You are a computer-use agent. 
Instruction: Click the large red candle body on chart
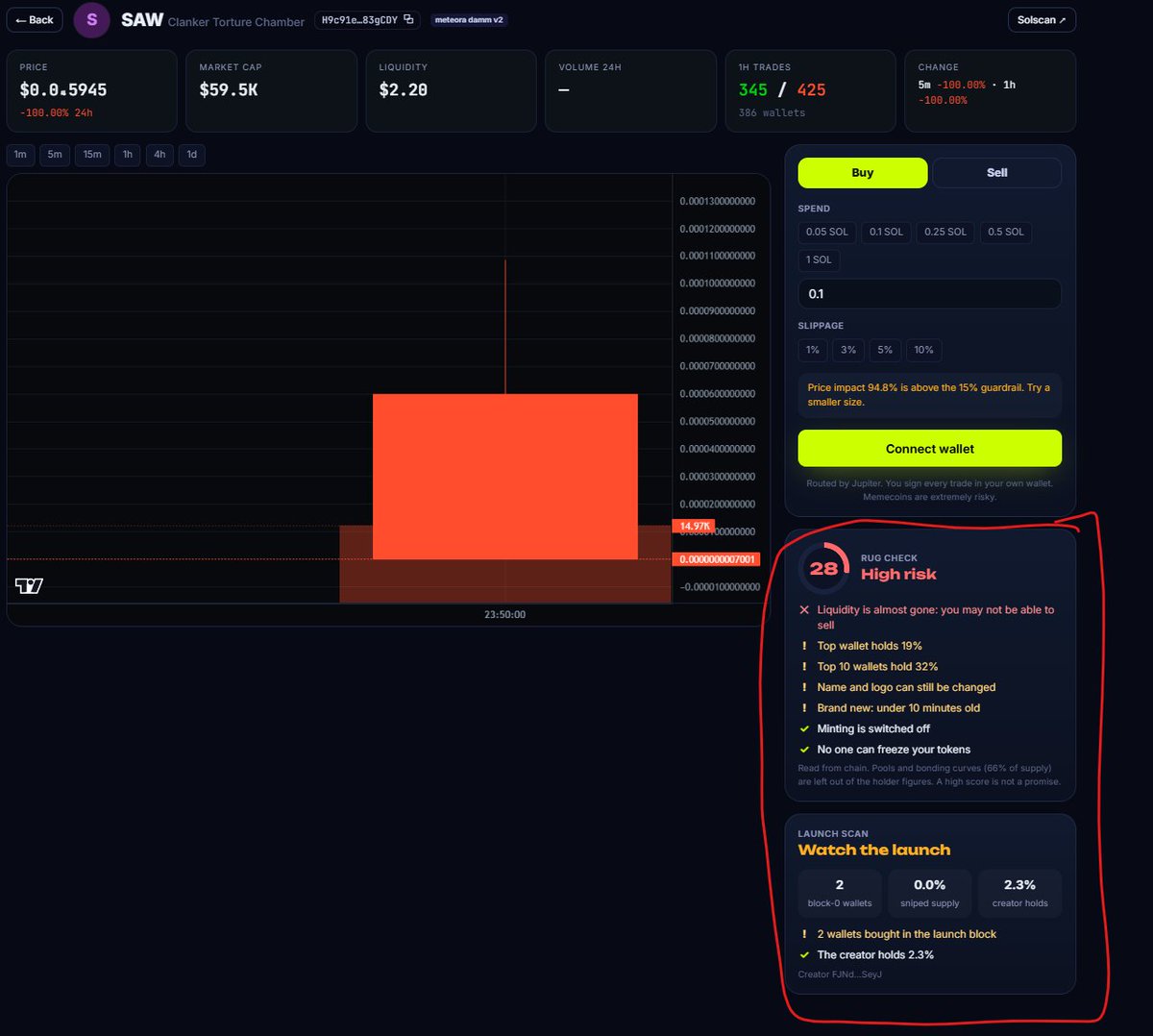point(505,476)
